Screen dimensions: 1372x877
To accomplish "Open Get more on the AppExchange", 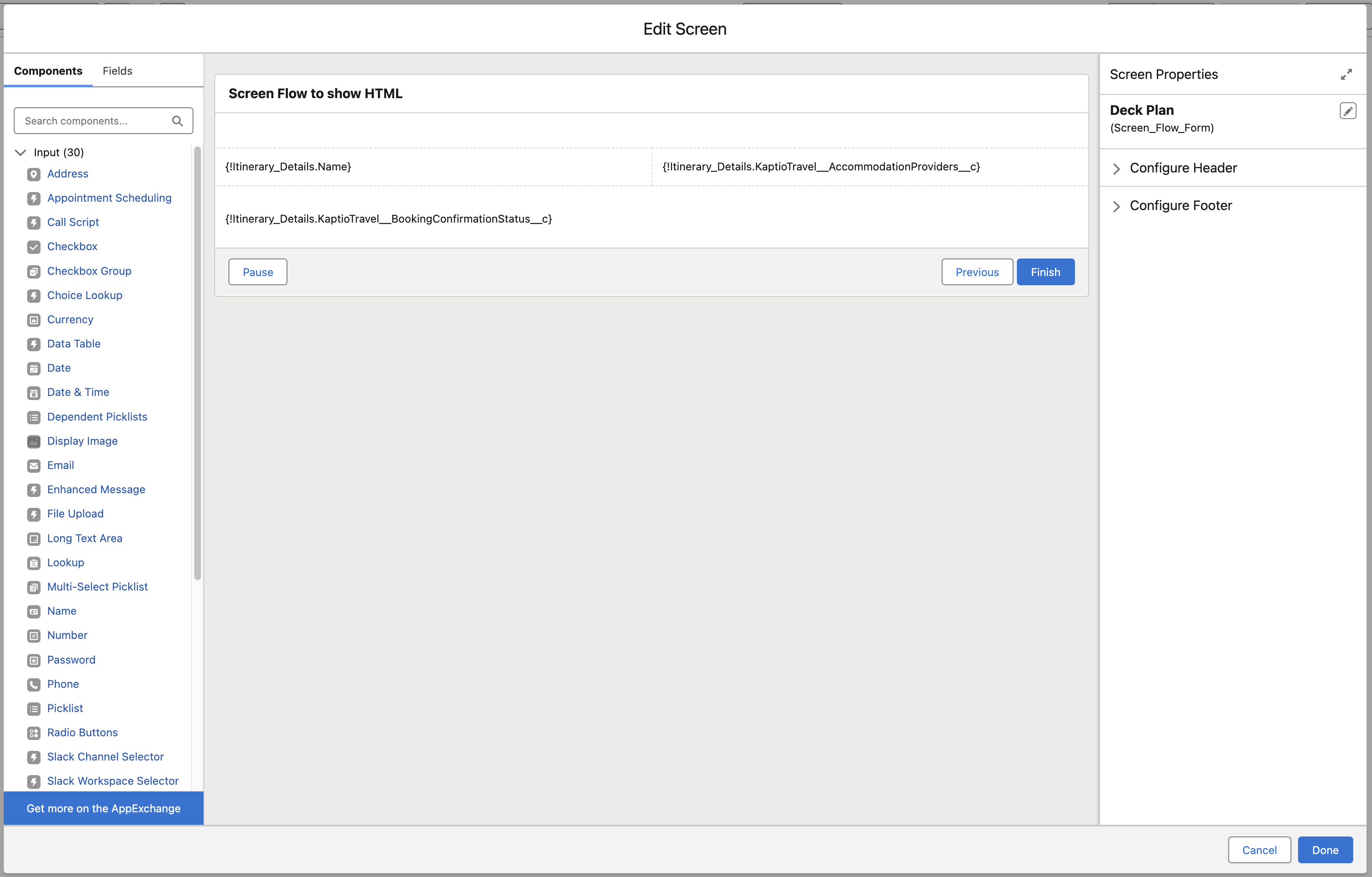I will [x=103, y=808].
